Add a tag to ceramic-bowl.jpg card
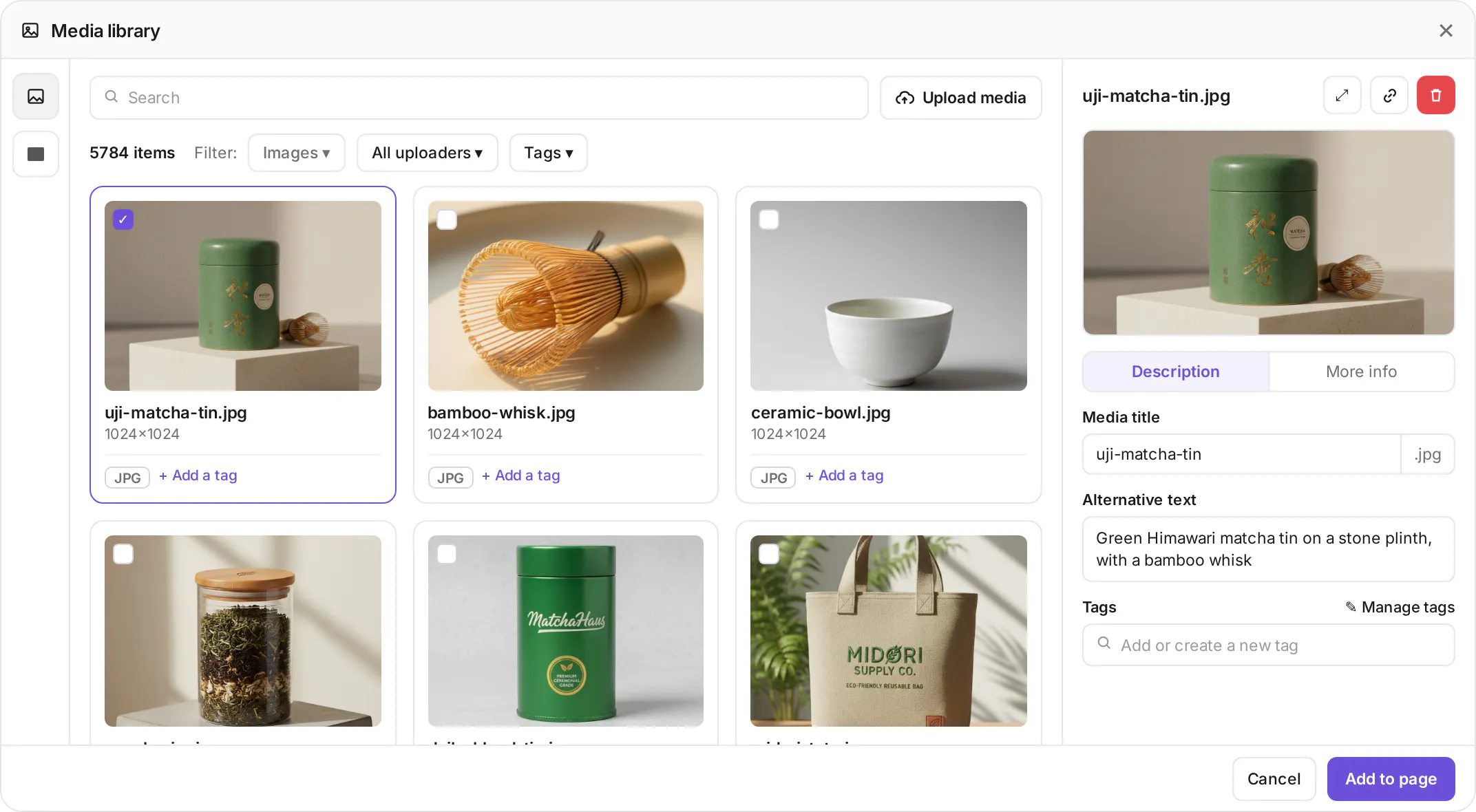Image resolution: width=1476 pixels, height=812 pixels. click(845, 476)
